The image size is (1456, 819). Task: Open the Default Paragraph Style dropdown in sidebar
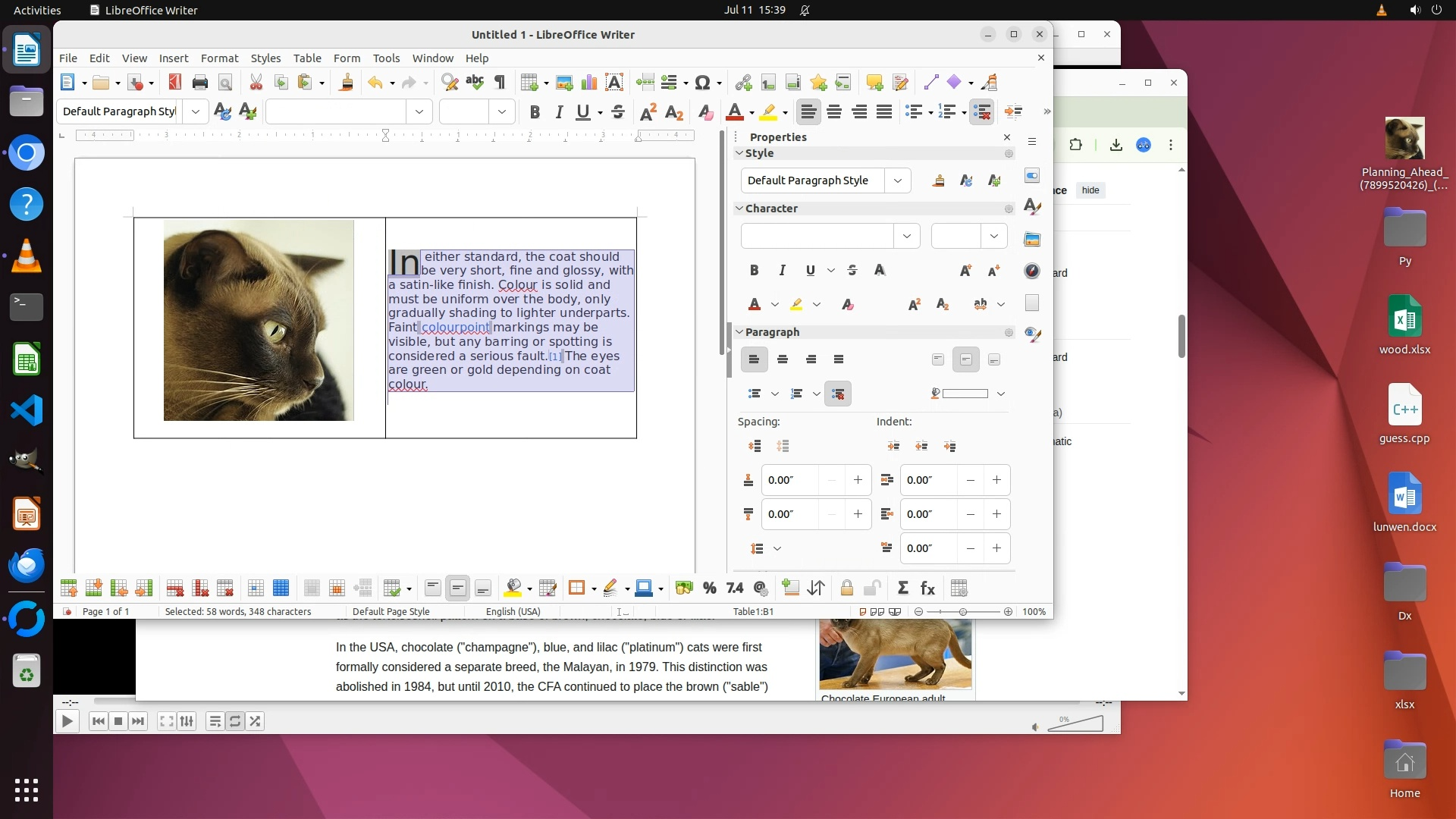898,180
